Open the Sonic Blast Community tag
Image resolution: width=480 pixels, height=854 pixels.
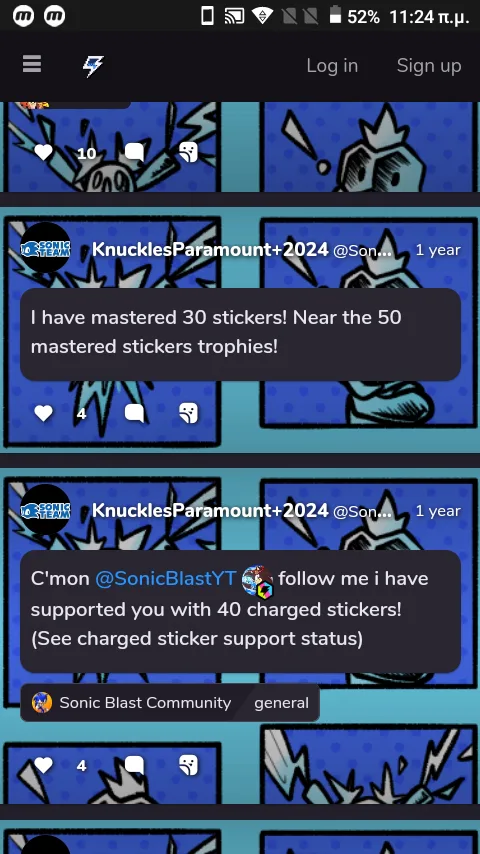(x=132, y=703)
